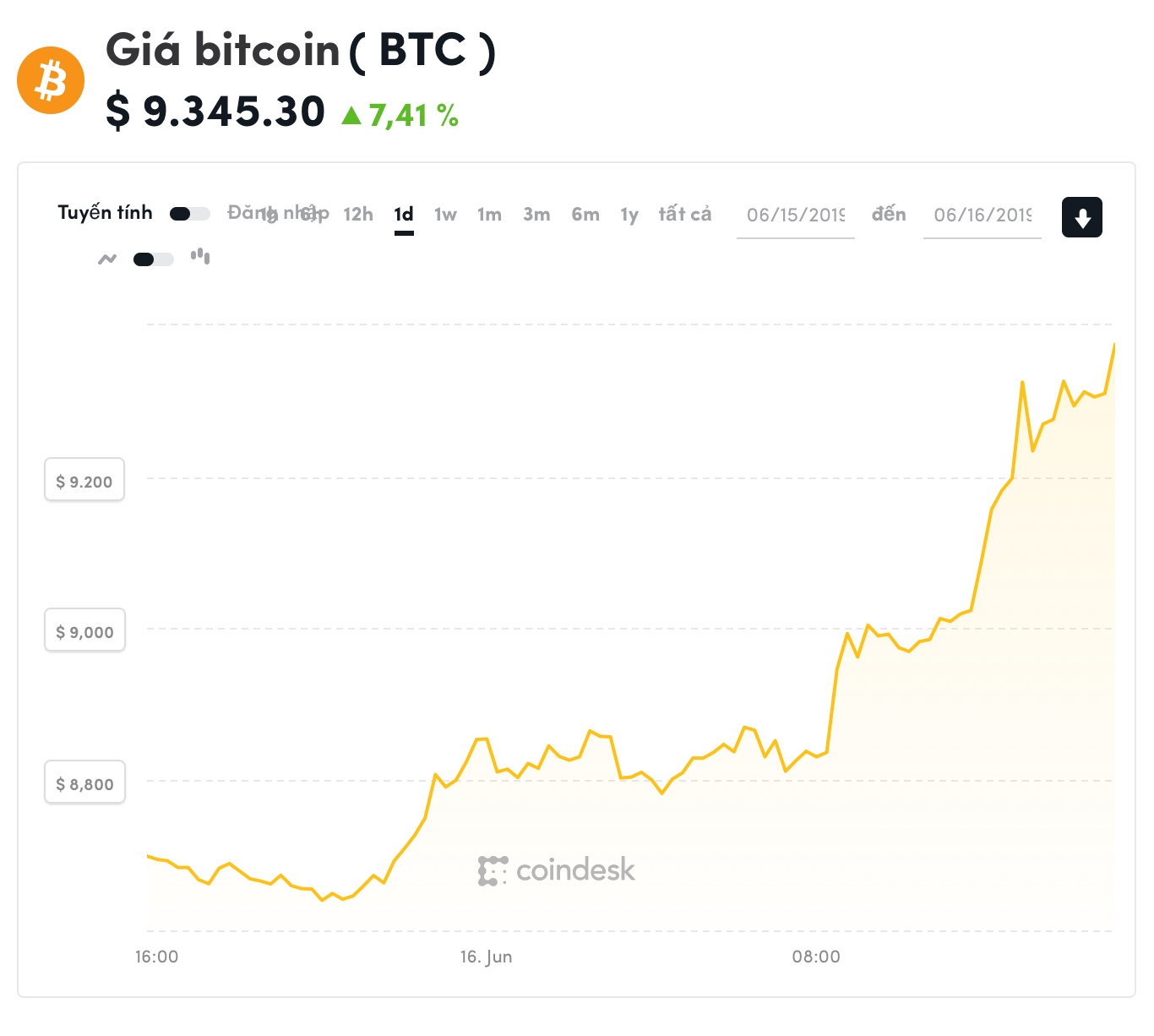Click the $ 9,000 price axis label

[x=84, y=631]
